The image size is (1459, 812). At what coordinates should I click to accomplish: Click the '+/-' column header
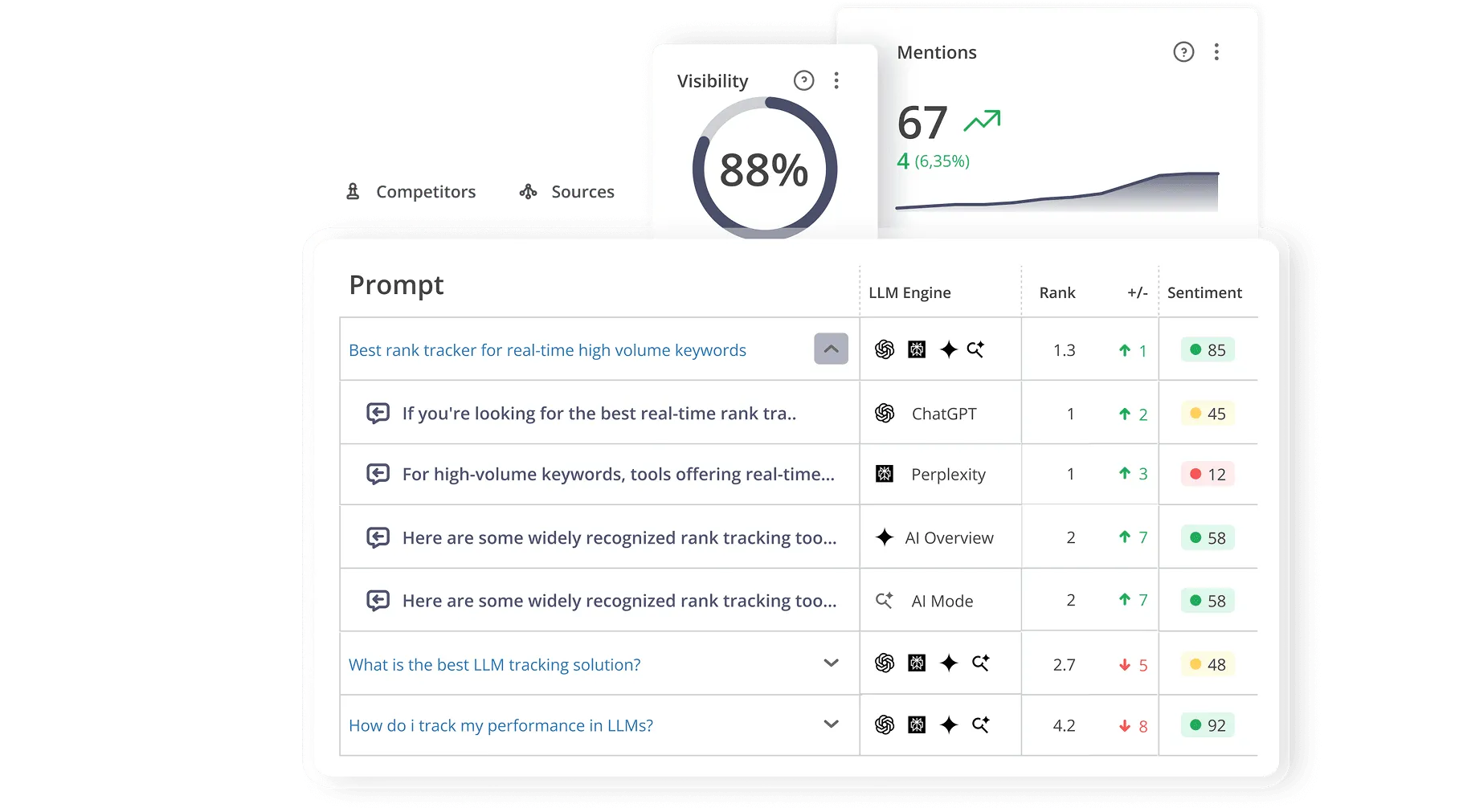(1137, 293)
